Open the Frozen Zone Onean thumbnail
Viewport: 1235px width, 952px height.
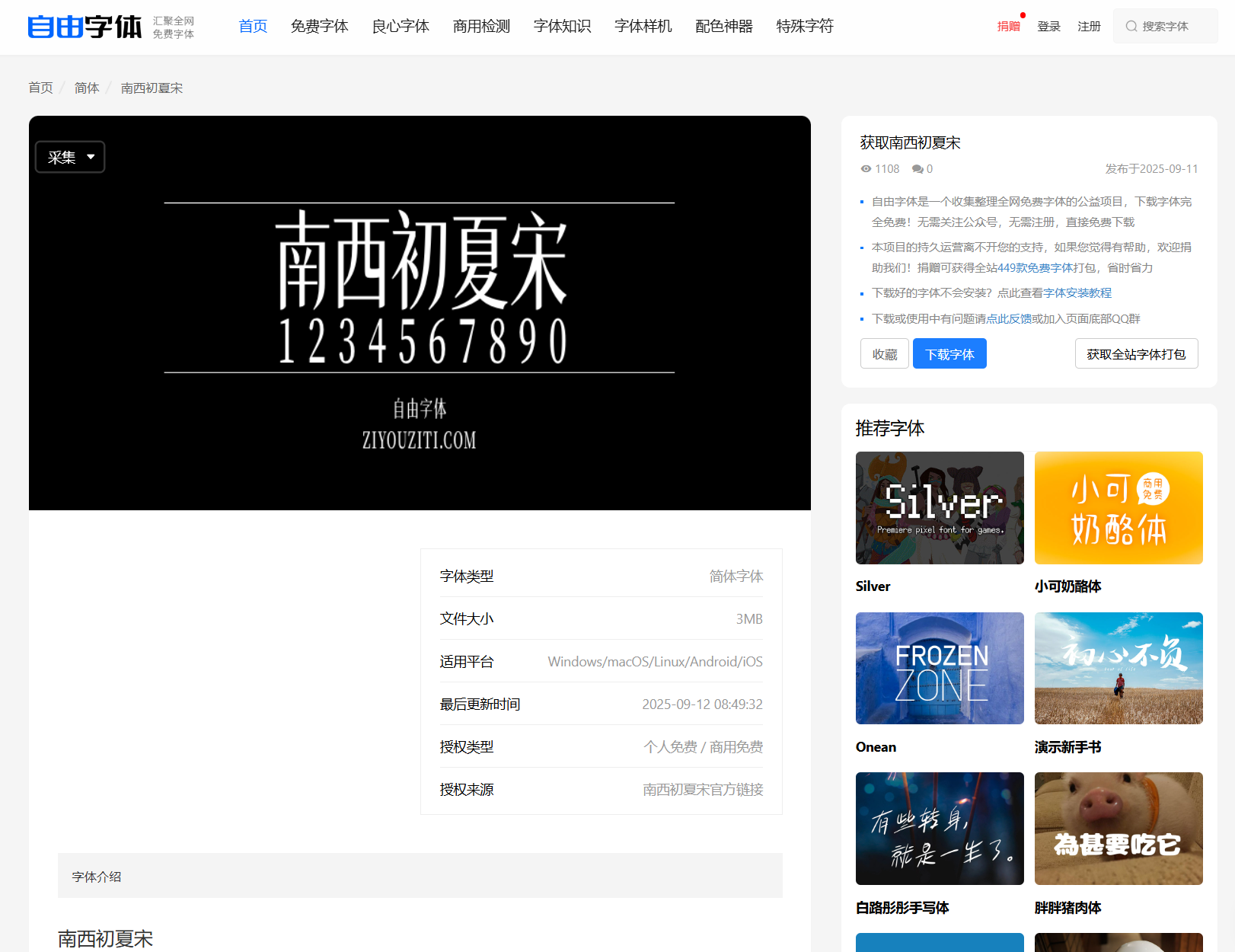tap(940, 668)
